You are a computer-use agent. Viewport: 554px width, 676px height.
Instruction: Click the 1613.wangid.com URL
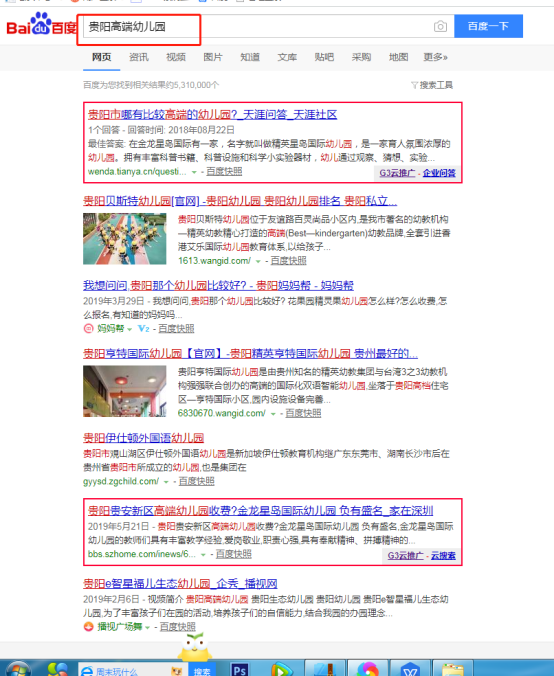[x=214, y=261]
